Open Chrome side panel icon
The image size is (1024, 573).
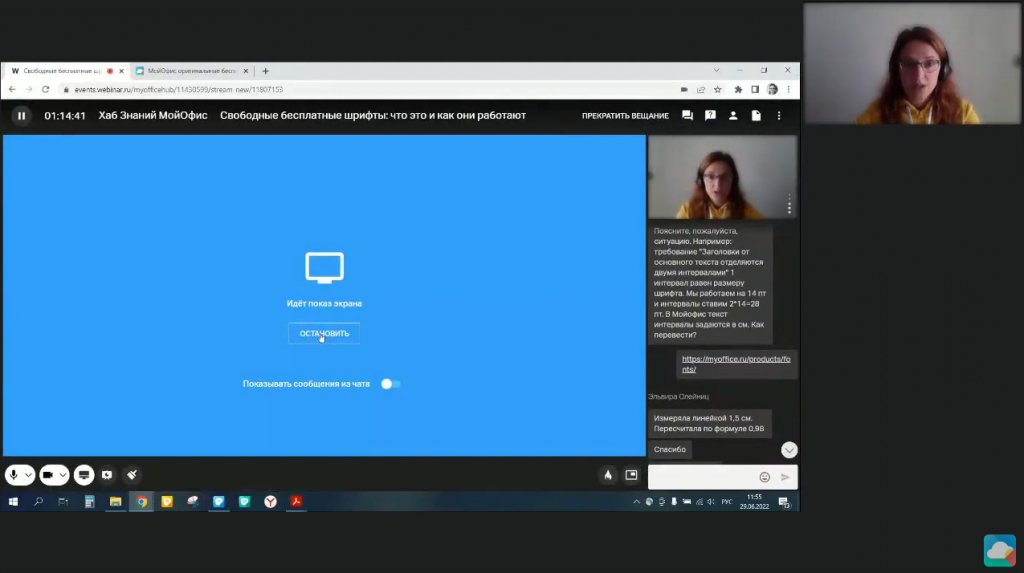755,90
